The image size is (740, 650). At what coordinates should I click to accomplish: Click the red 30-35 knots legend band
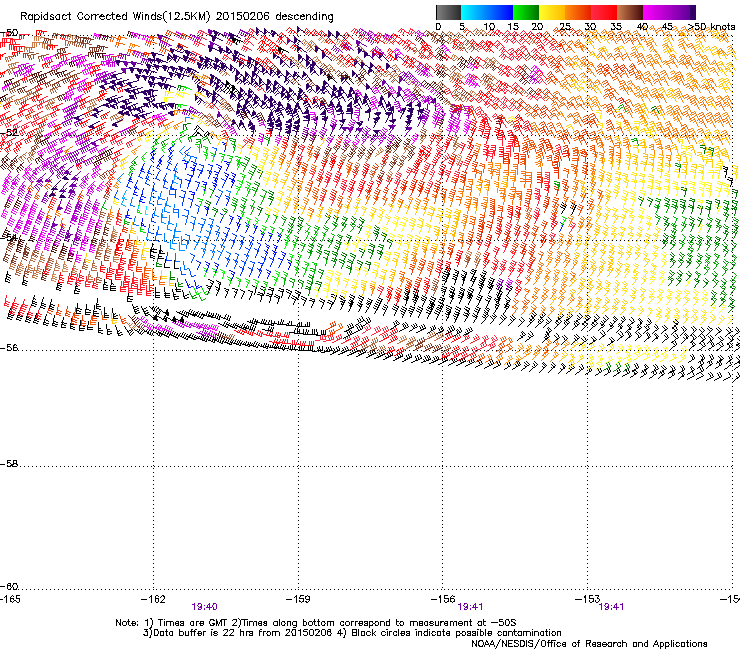pyautogui.click(x=604, y=12)
